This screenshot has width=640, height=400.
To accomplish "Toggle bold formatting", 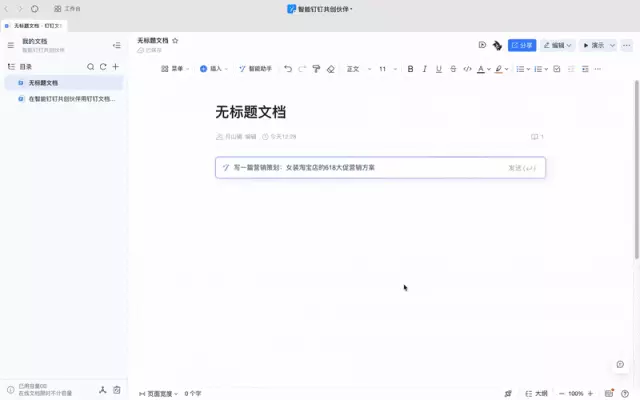I will coord(410,69).
